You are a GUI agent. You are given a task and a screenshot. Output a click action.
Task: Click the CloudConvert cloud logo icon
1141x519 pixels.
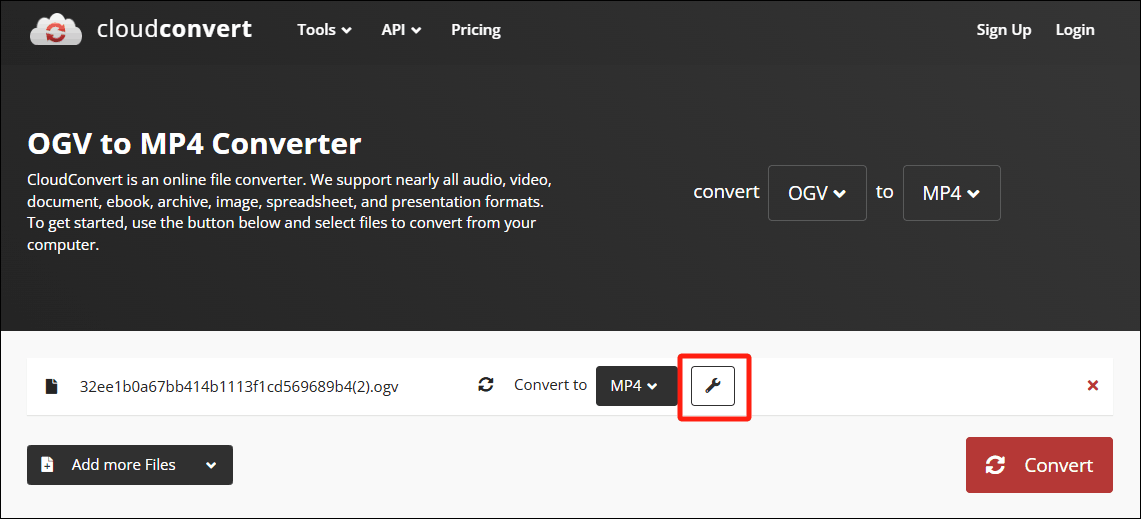coord(56,29)
